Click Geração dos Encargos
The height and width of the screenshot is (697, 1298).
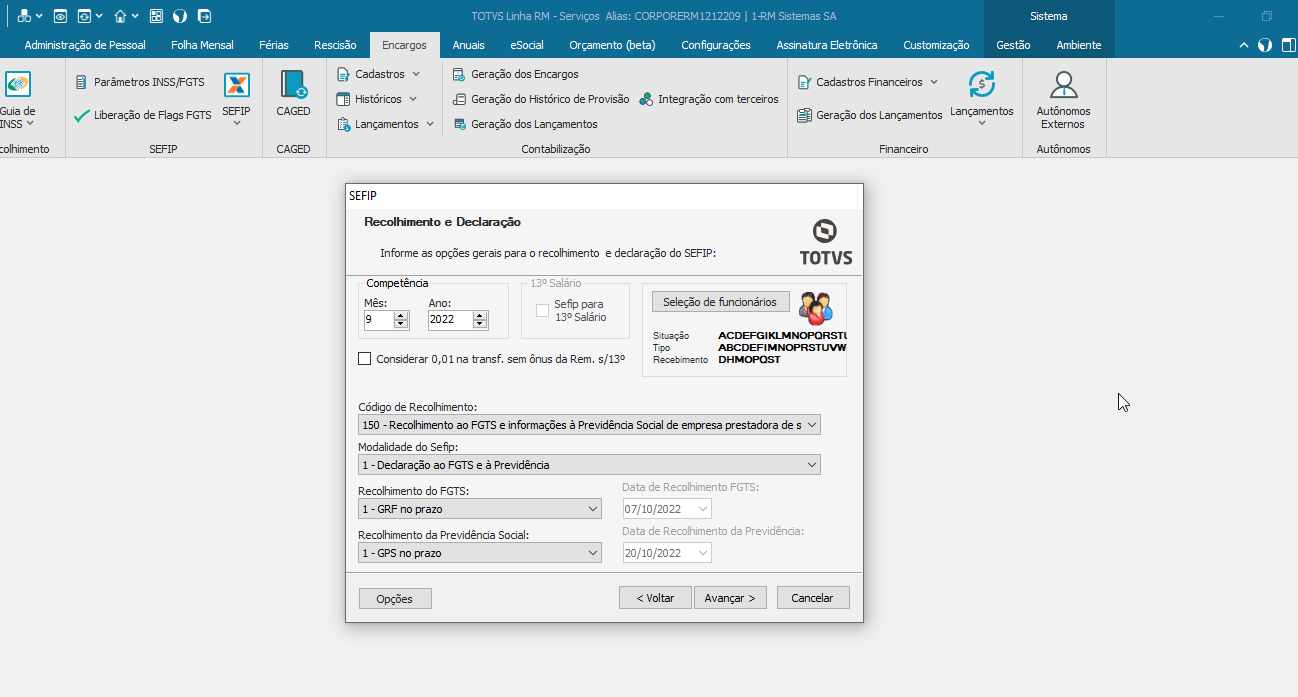[x=515, y=74]
